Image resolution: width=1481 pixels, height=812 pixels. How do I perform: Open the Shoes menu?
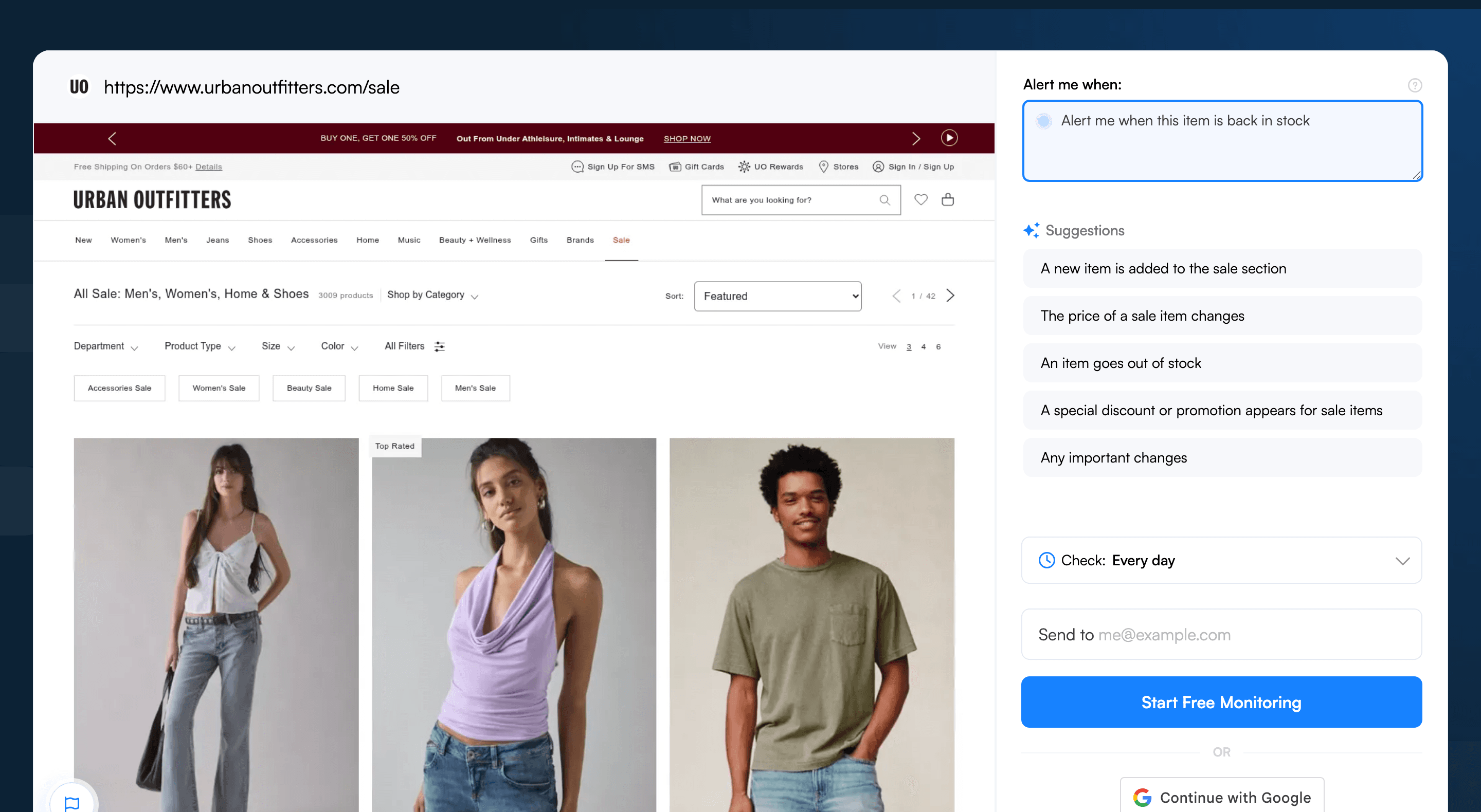pos(260,240)
